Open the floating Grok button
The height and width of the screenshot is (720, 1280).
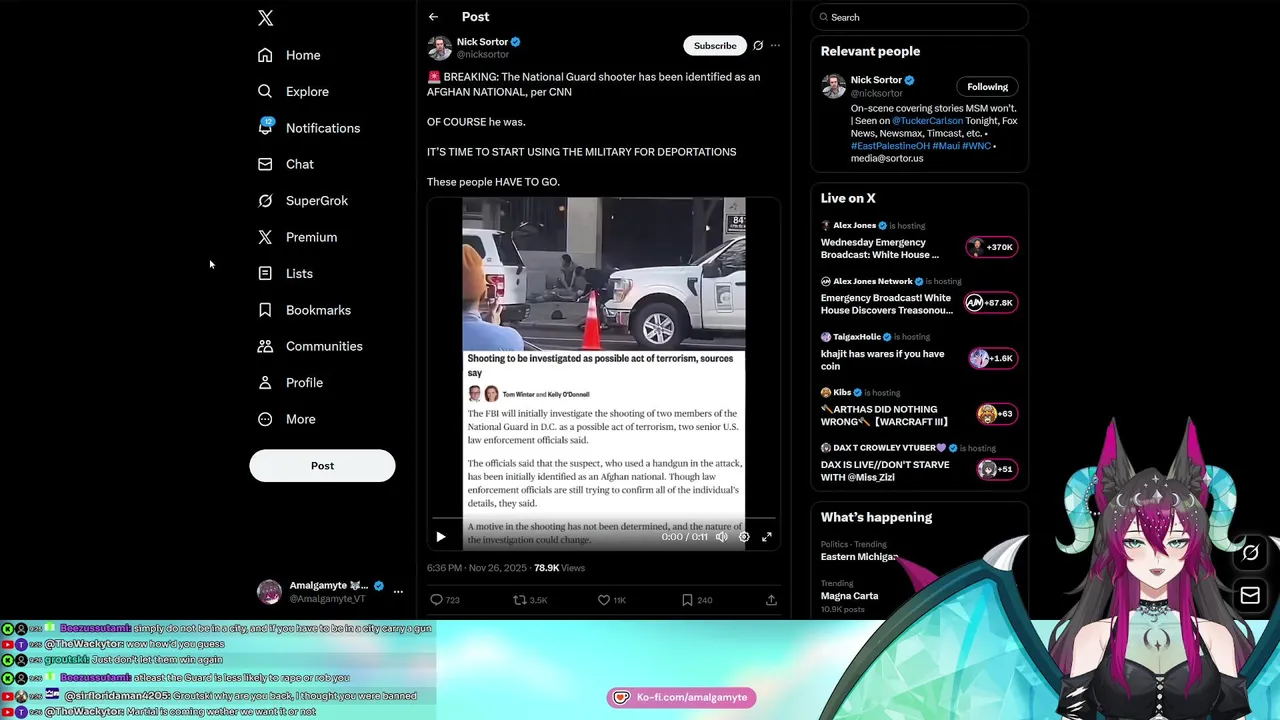(1250, 552)
